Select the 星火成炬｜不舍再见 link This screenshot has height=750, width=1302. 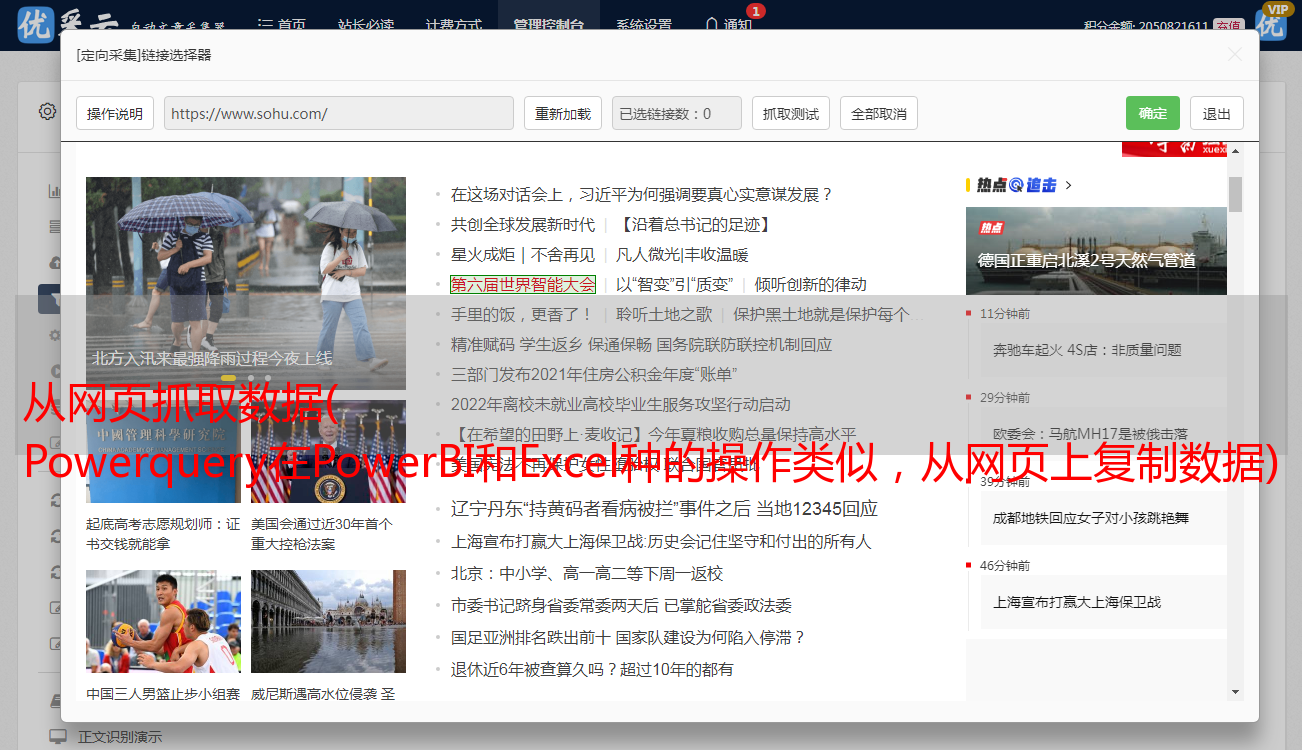[523, 254]
